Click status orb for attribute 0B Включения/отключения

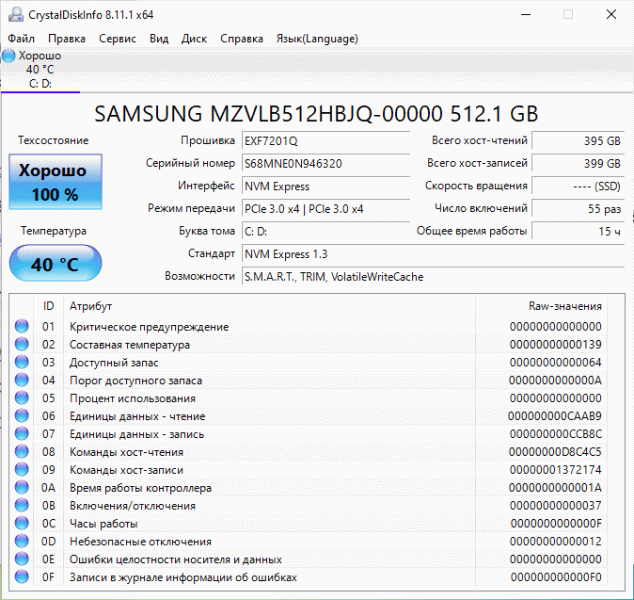(x=21, y=505)
